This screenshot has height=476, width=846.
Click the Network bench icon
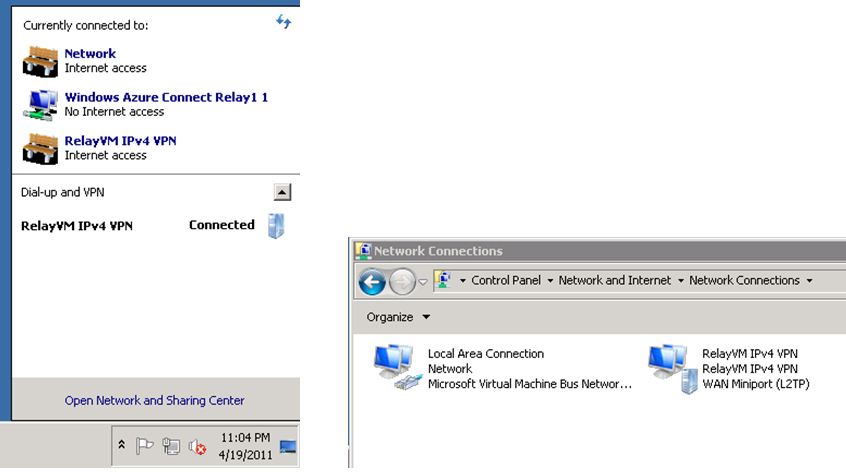click(40, 62)
